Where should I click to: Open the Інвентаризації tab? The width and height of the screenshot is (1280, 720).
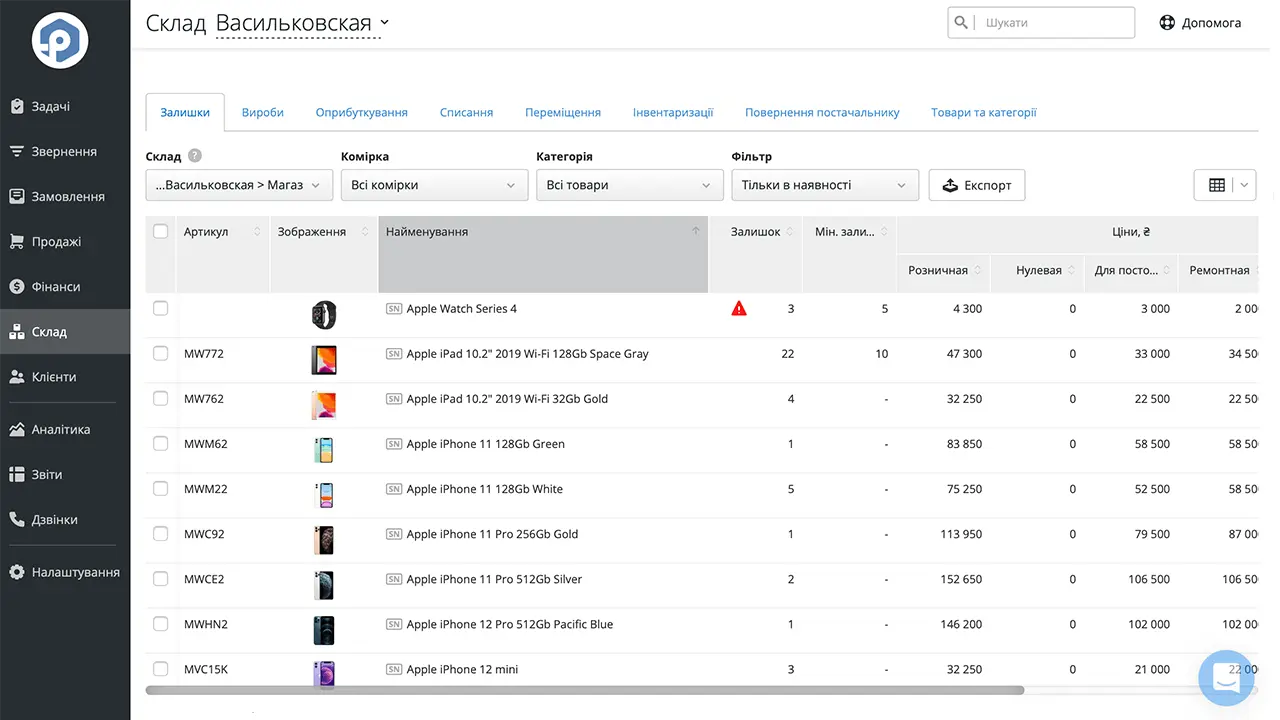pos(673,112)
